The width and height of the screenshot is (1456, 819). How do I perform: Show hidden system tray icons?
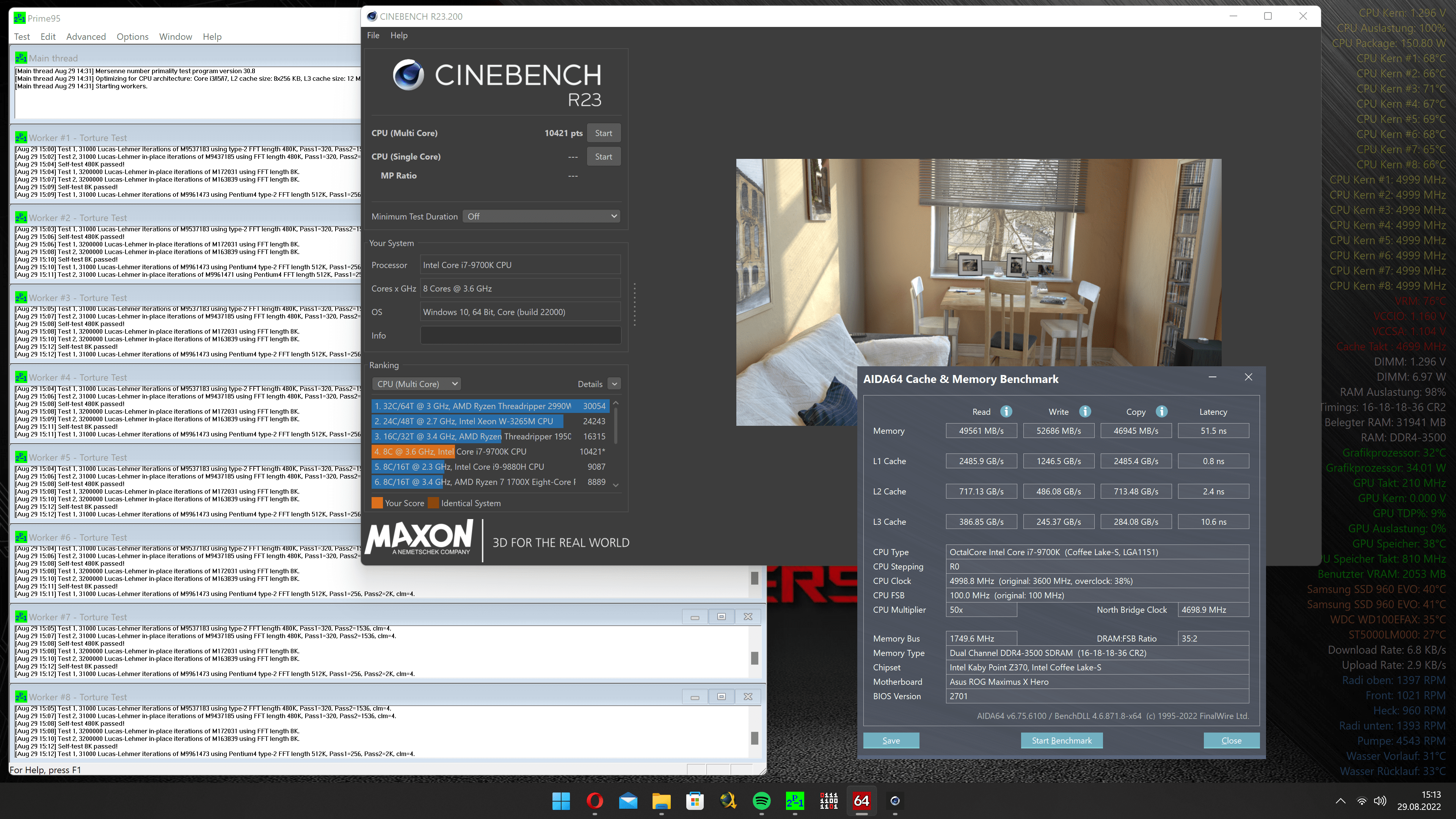pyautogui.click(x=1340, y=801)
